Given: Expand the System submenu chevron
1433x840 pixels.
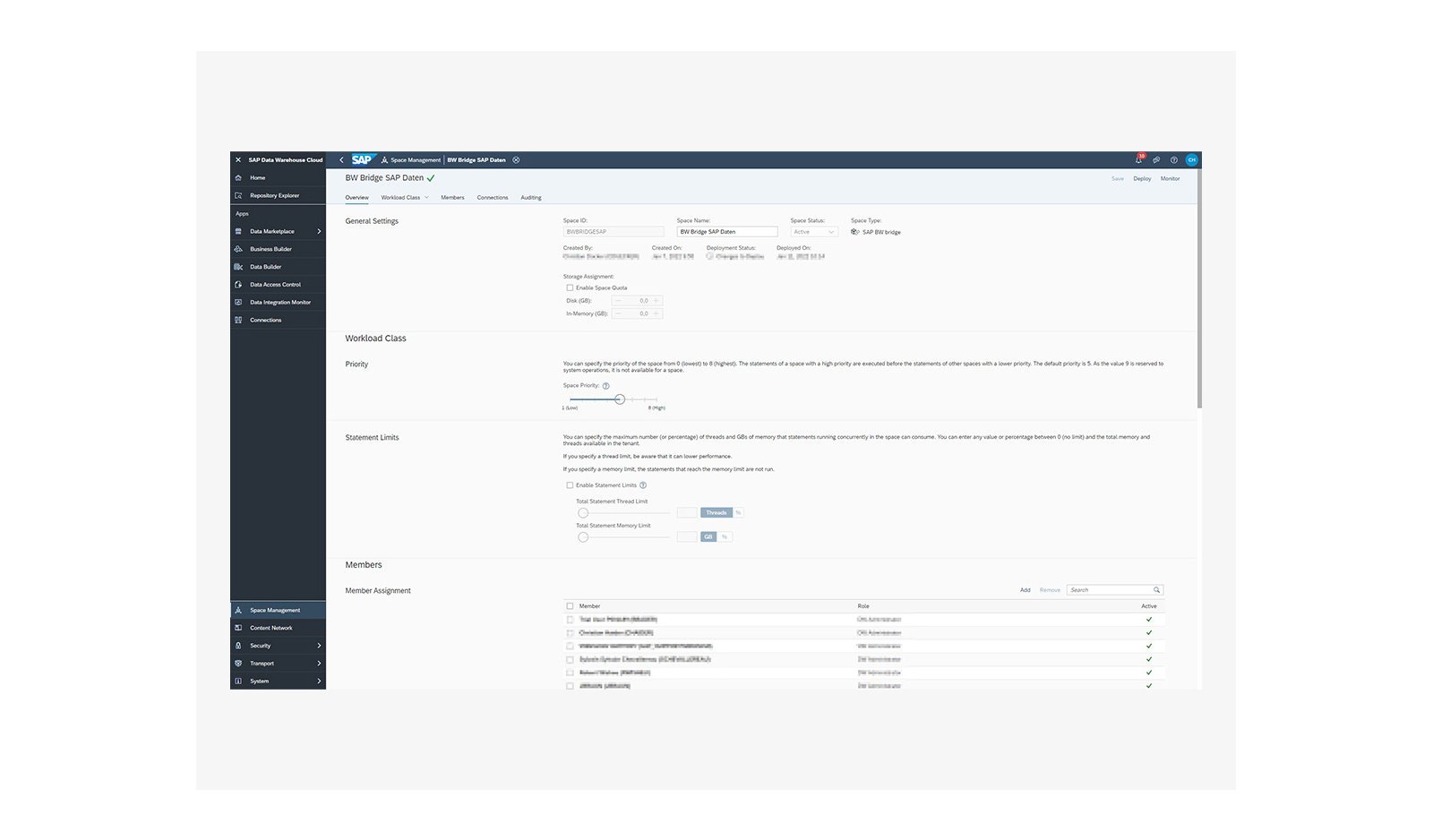Looking at the screenshot, I should click(x=319, y=681).
